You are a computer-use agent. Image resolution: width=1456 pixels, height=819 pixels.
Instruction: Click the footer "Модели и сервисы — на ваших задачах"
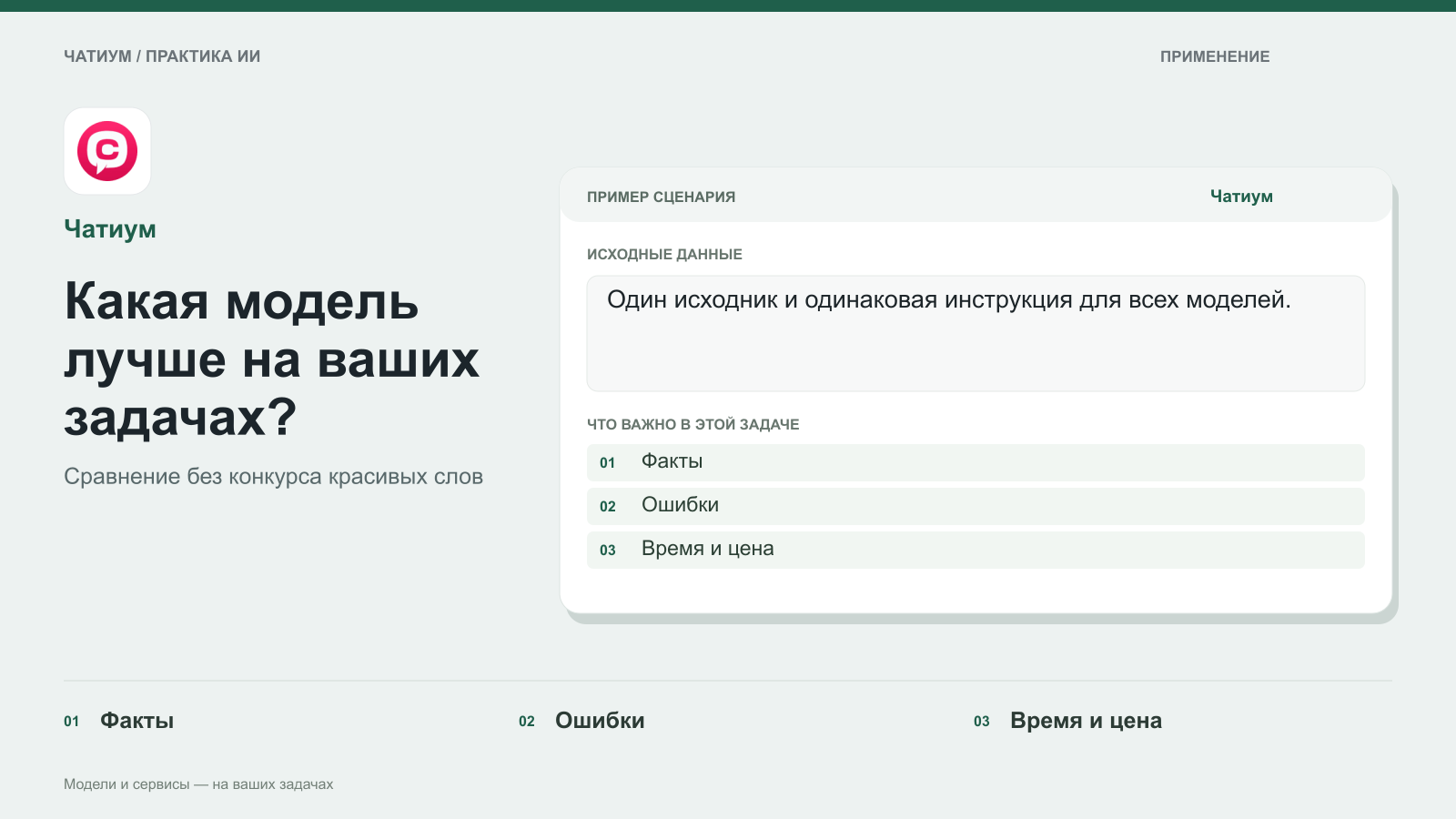[x=198, y=784]
